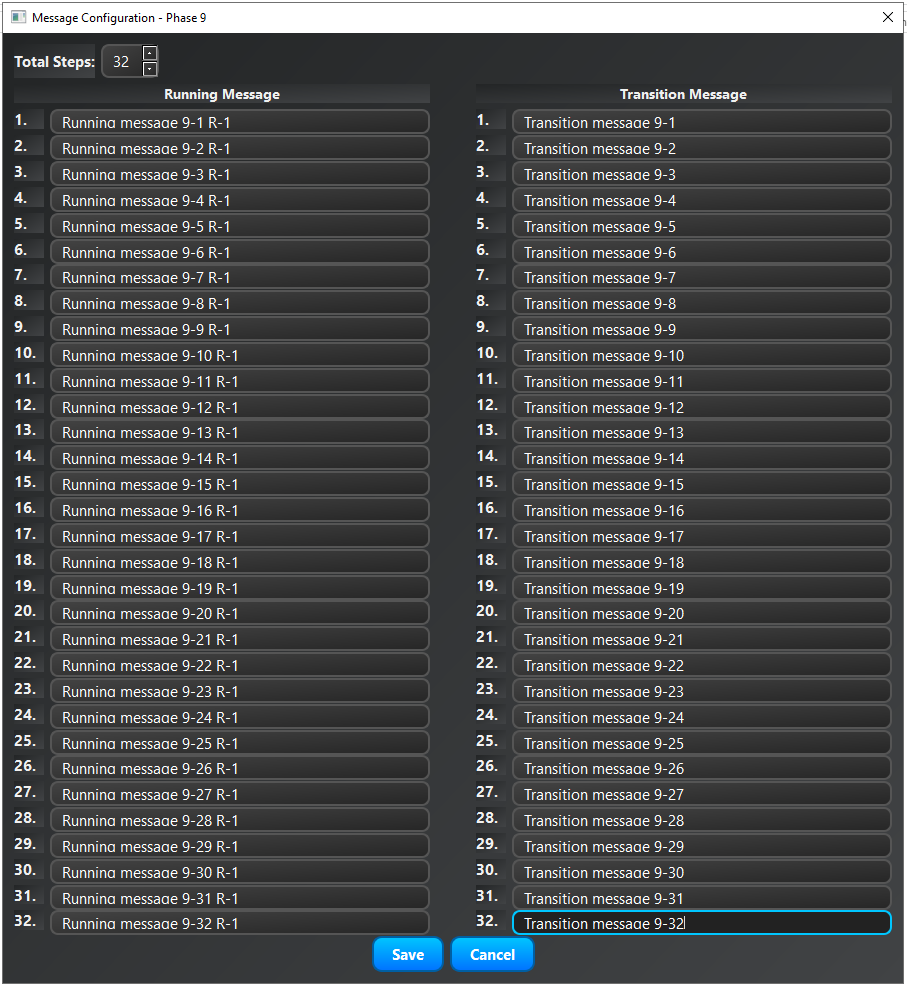Click the increment arrow on Total Steps spinner

[150, 55]
